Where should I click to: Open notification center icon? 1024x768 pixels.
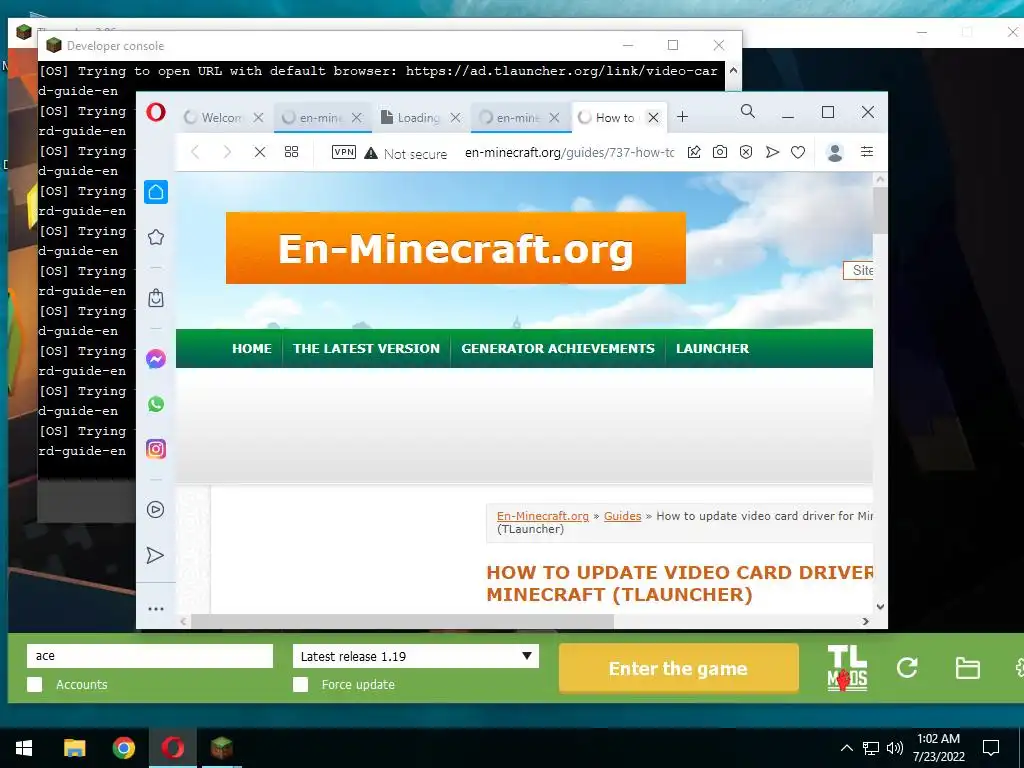point(991,748)
